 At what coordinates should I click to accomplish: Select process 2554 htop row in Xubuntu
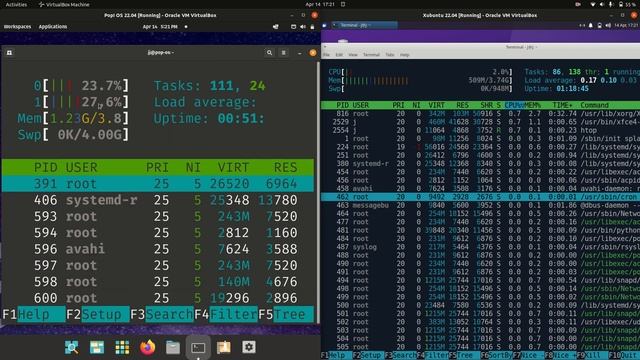480,130
